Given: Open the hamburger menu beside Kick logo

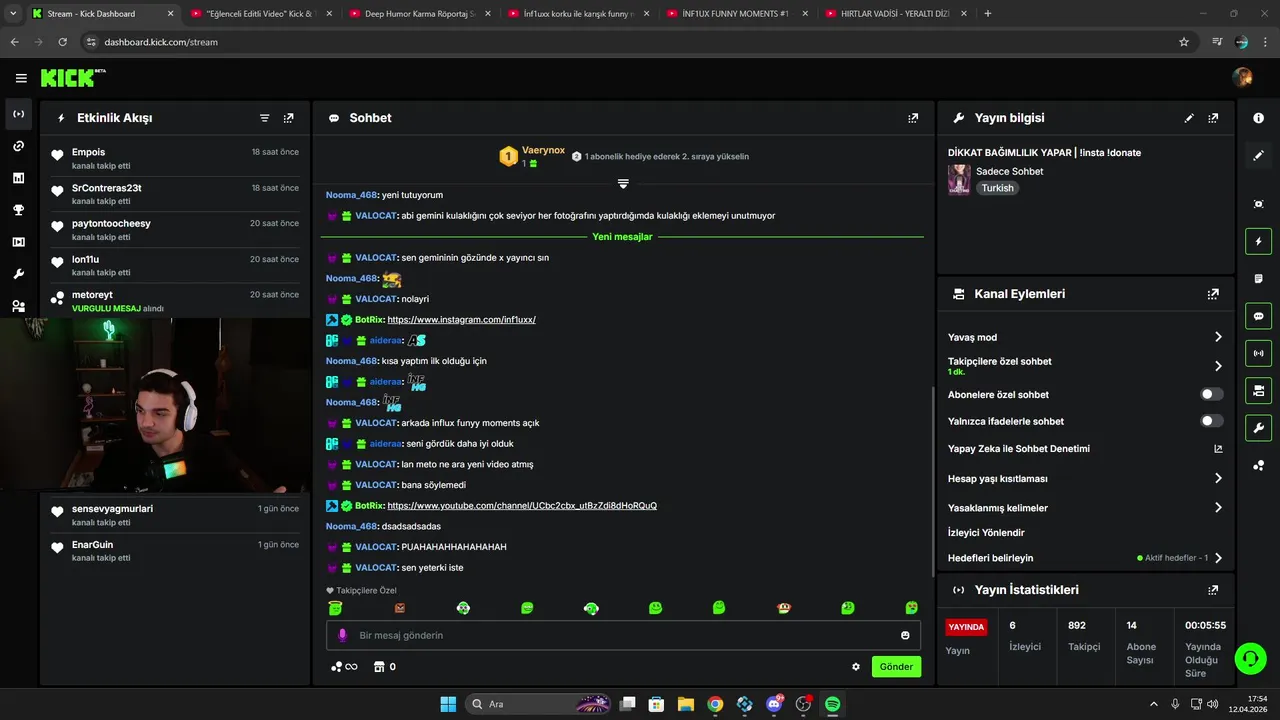Looking at the screenshot, I should 21,78.
